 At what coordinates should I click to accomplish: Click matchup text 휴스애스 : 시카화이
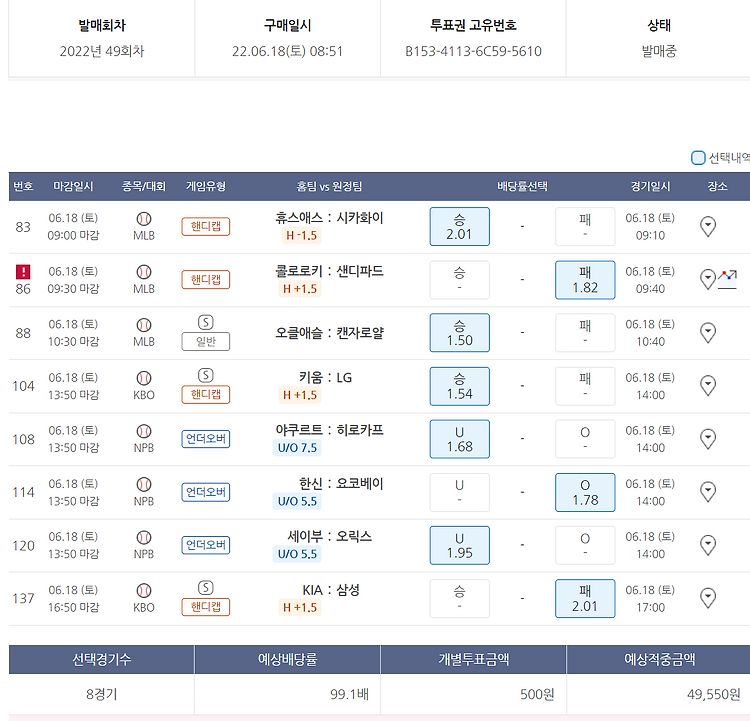[x=329, y=218]
